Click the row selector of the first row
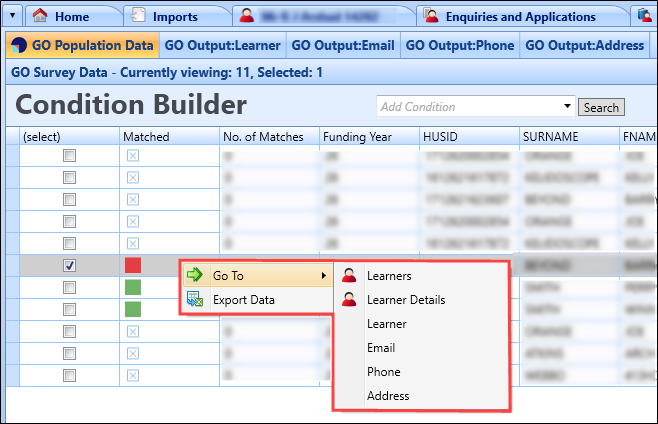658x424 pixels. [13, 156]
